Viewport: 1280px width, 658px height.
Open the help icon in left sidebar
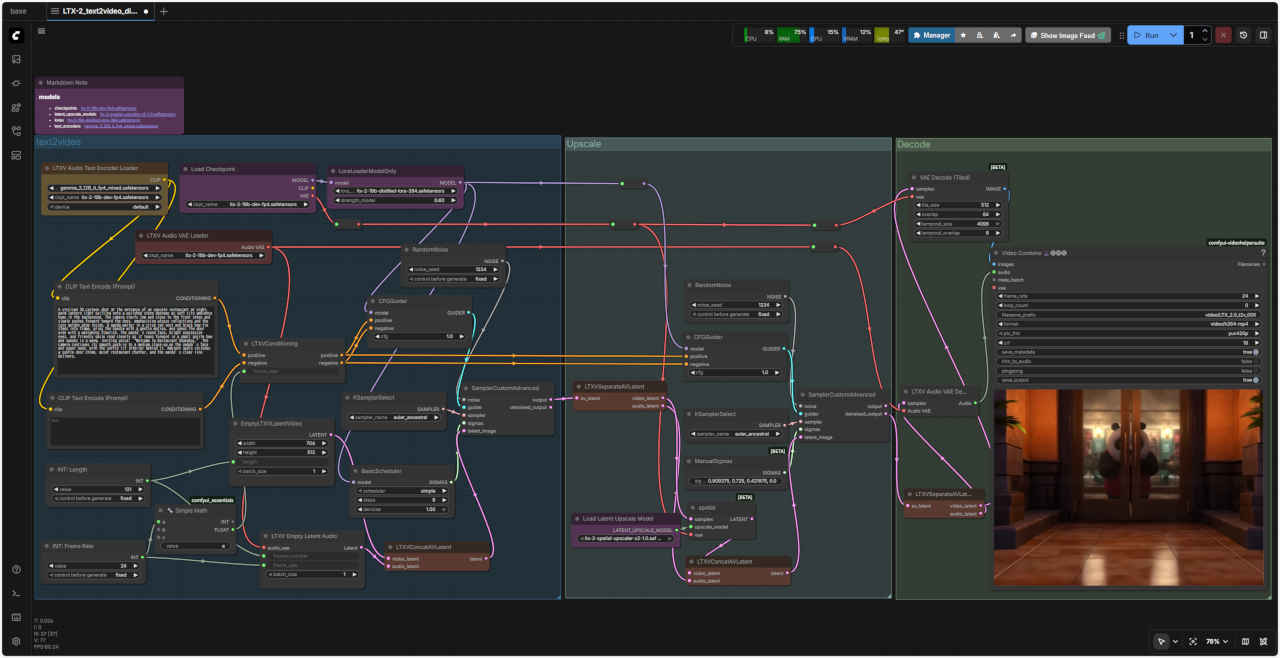[x=16, y=570]
